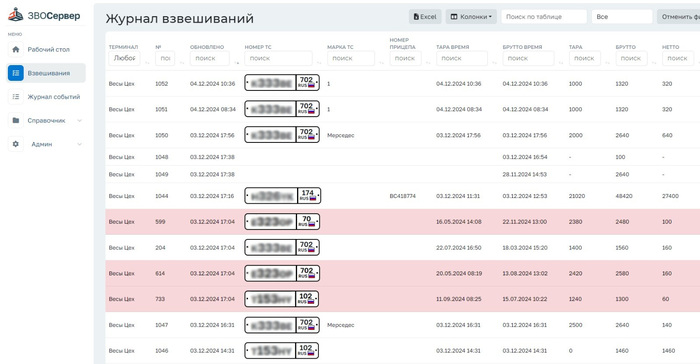Image resolution: width=700 pixels, height=364 pixels.
Task: Focus the Брутто search field
Action: tap(631, 58)
